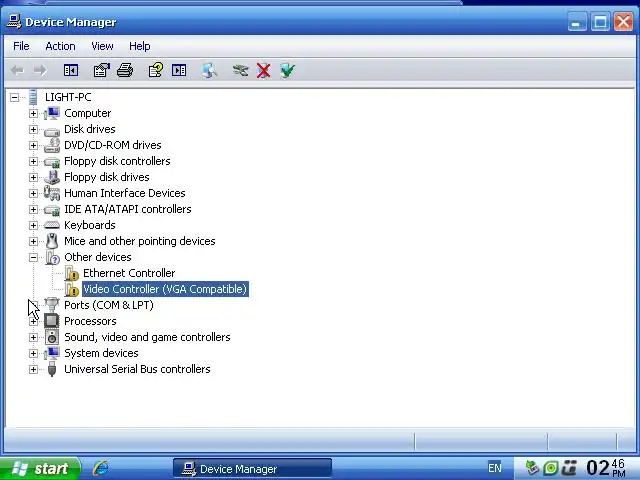
Task: Click the Disk drives icon
Action: [52, 131]
